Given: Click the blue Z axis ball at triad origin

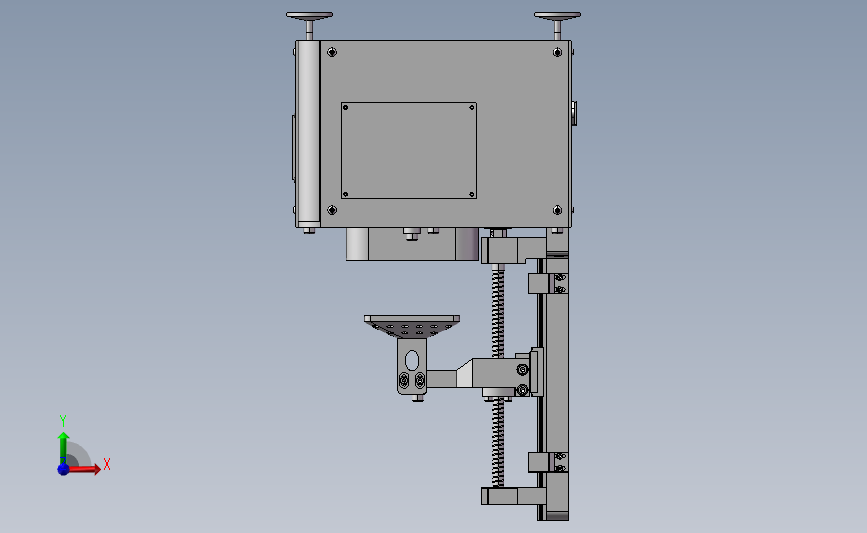Looking at the screenshot, I should (x=63, y=469).
